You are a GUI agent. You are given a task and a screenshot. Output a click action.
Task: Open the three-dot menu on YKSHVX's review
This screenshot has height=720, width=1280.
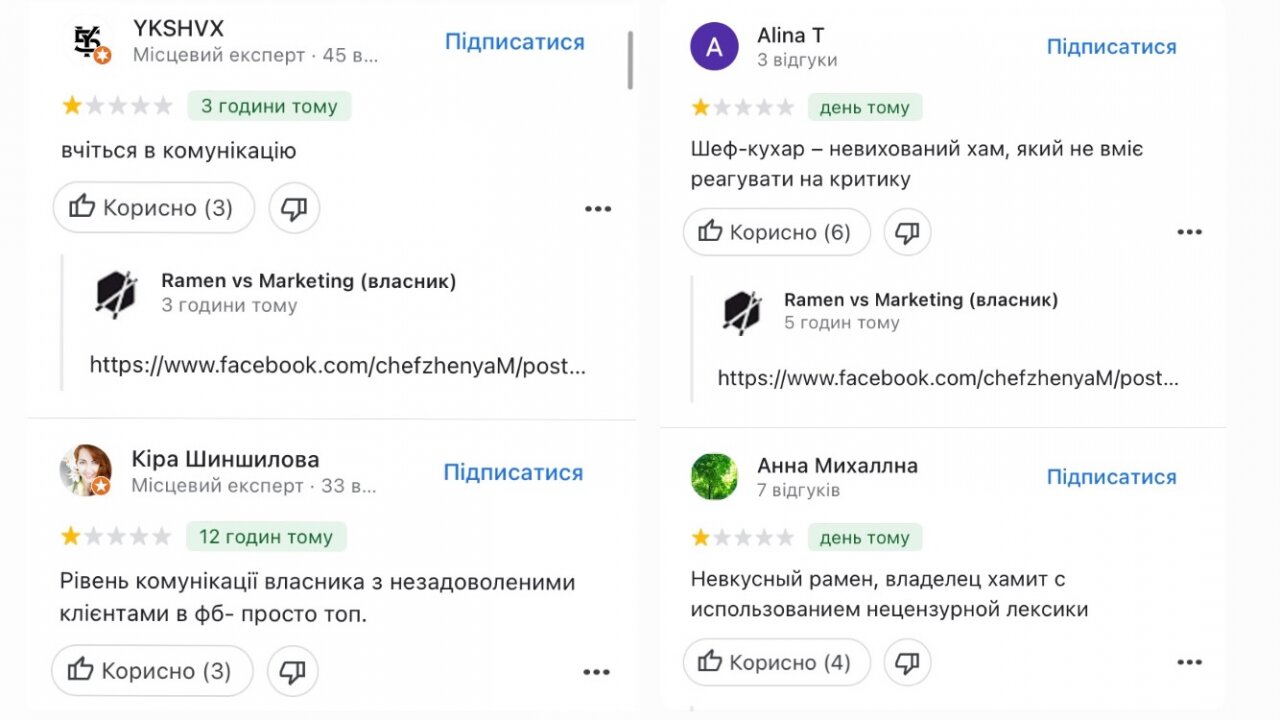click(598, 208)
